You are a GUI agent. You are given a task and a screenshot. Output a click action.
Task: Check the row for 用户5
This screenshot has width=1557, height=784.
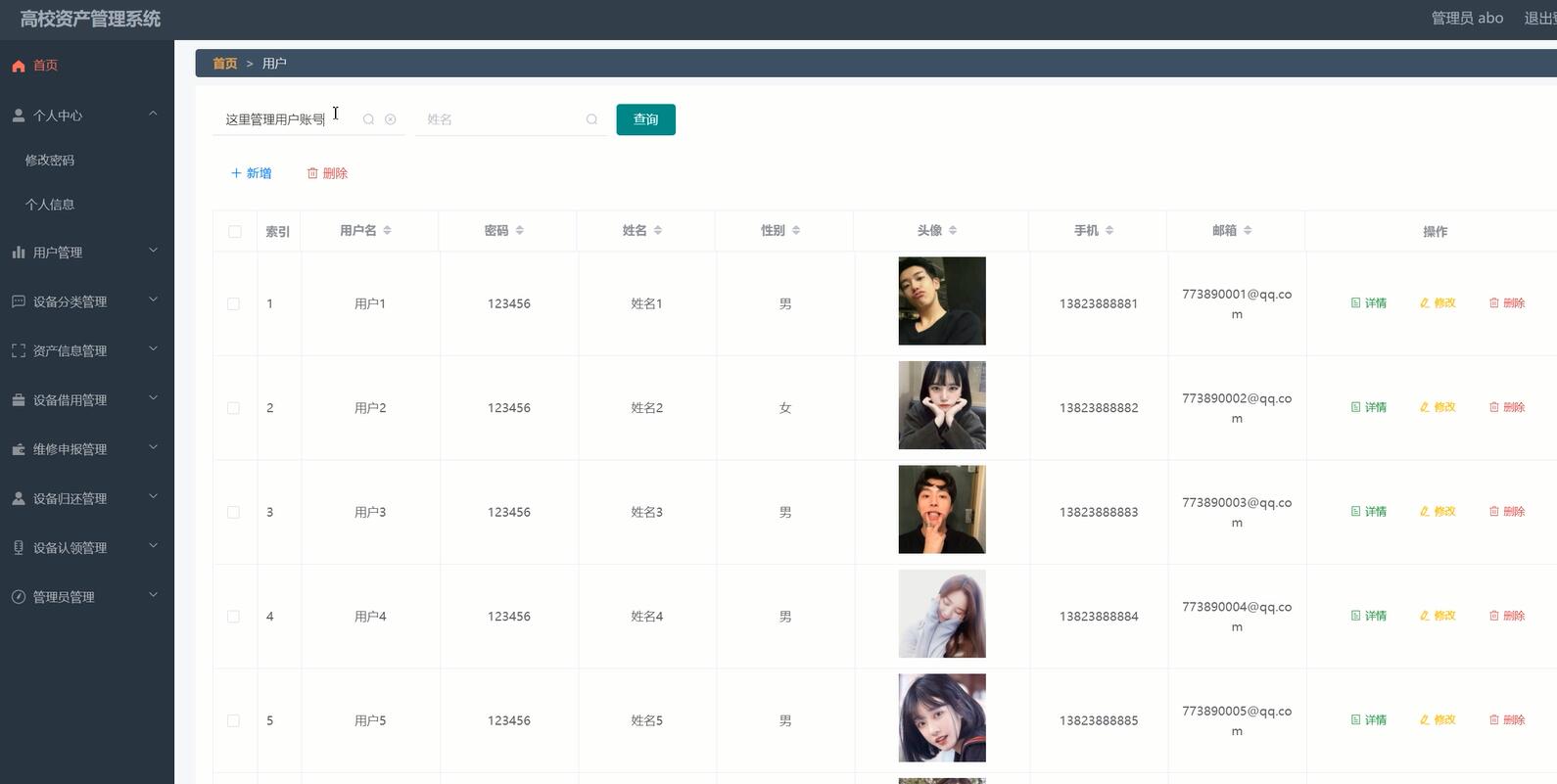tap(233, 720)
